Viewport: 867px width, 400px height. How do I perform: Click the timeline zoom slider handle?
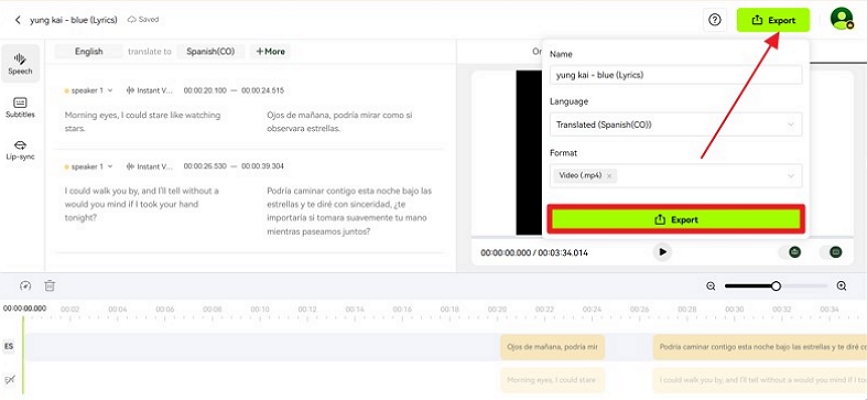click(x=776, y=286)
